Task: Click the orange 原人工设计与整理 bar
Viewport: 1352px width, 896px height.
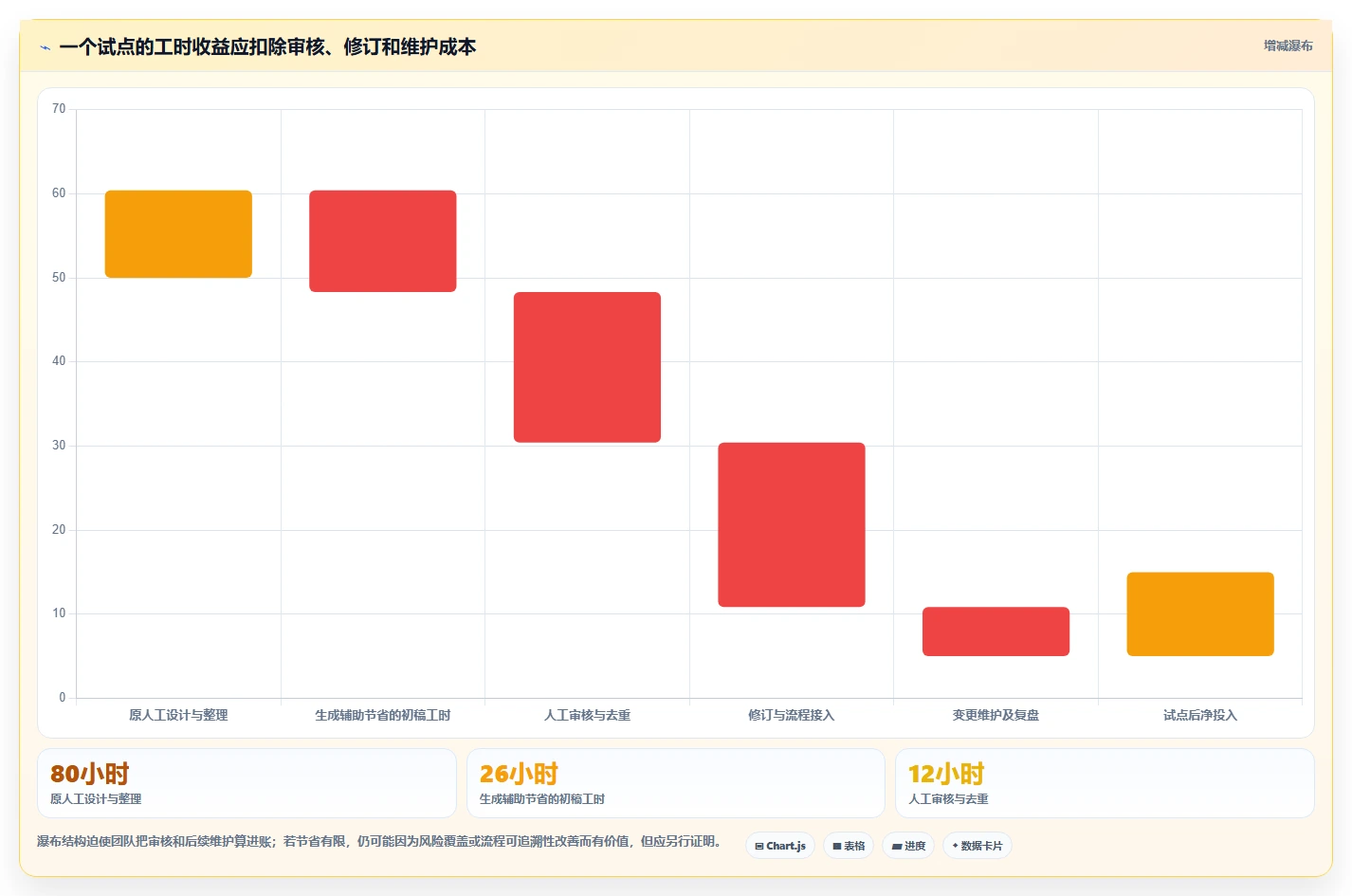Action: point(178,234)
